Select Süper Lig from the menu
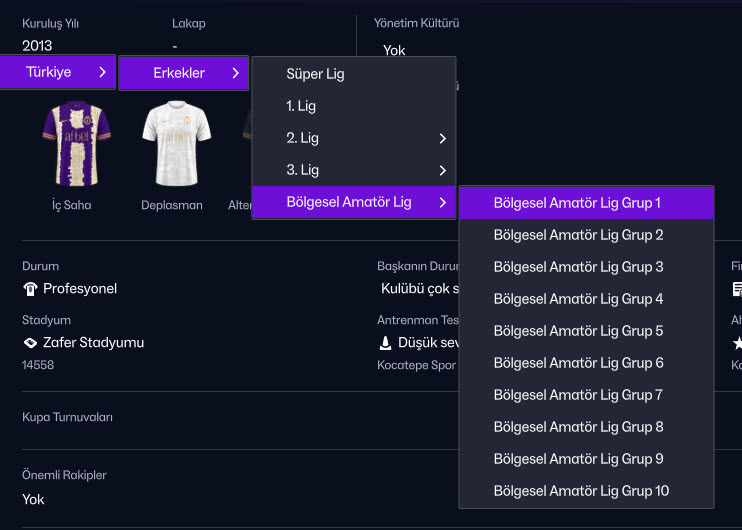 tap(315, 74)
